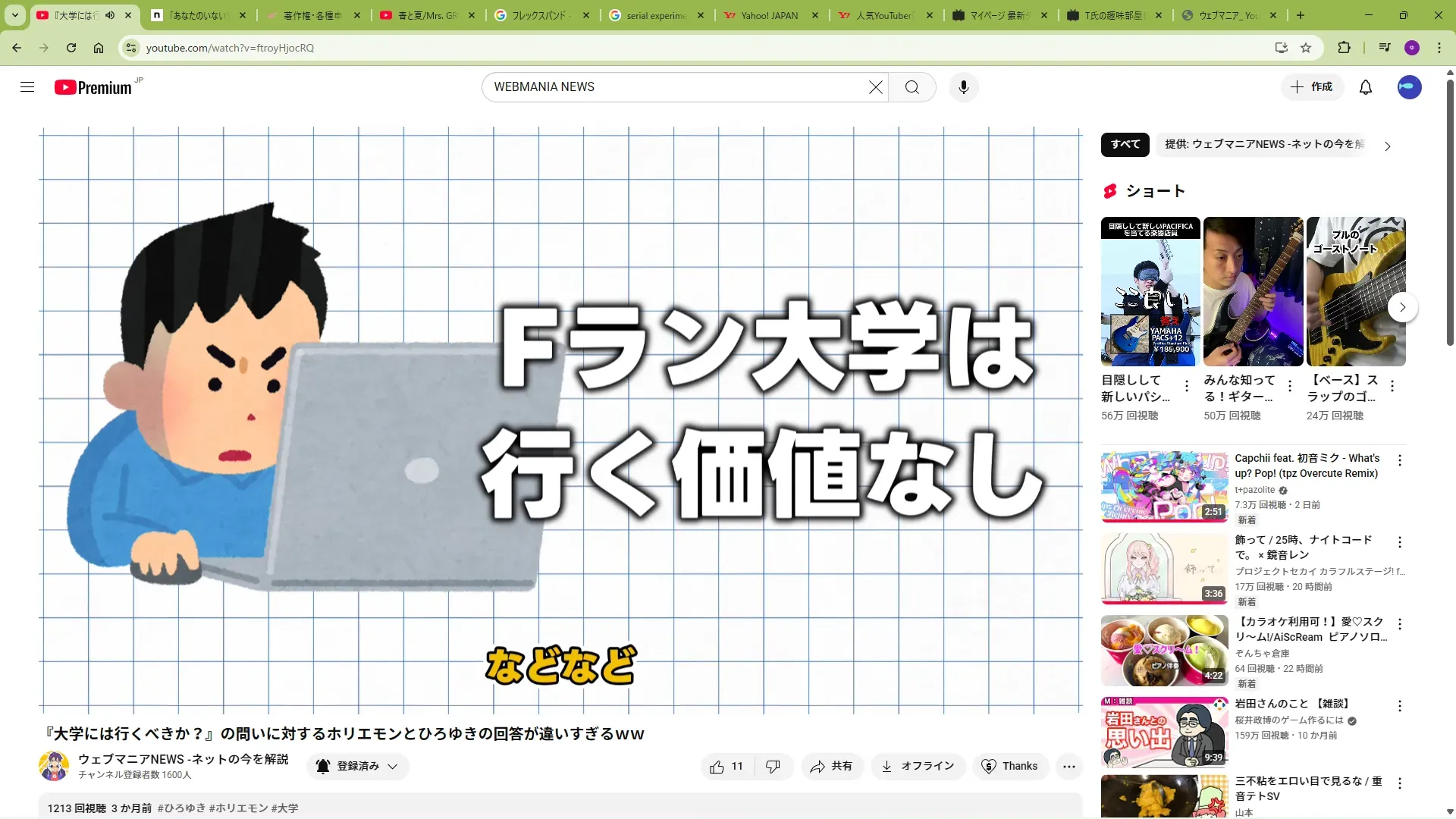Open the 岩田さんのこと video thumbnail
1456x819 pixels.
pyautogui.click(x=1164, y=733)
